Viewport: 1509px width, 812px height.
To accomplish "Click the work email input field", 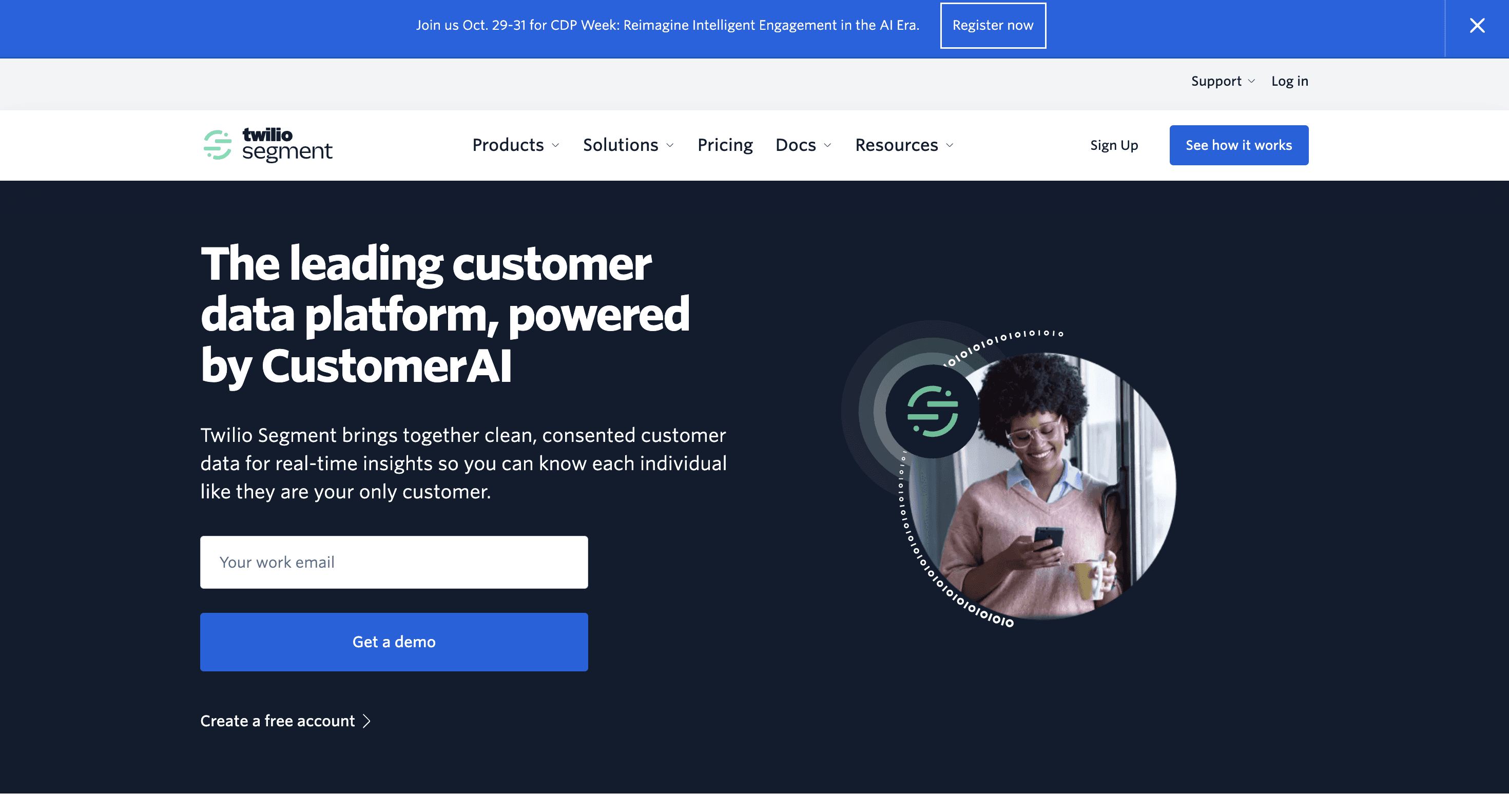I will 394,562.
